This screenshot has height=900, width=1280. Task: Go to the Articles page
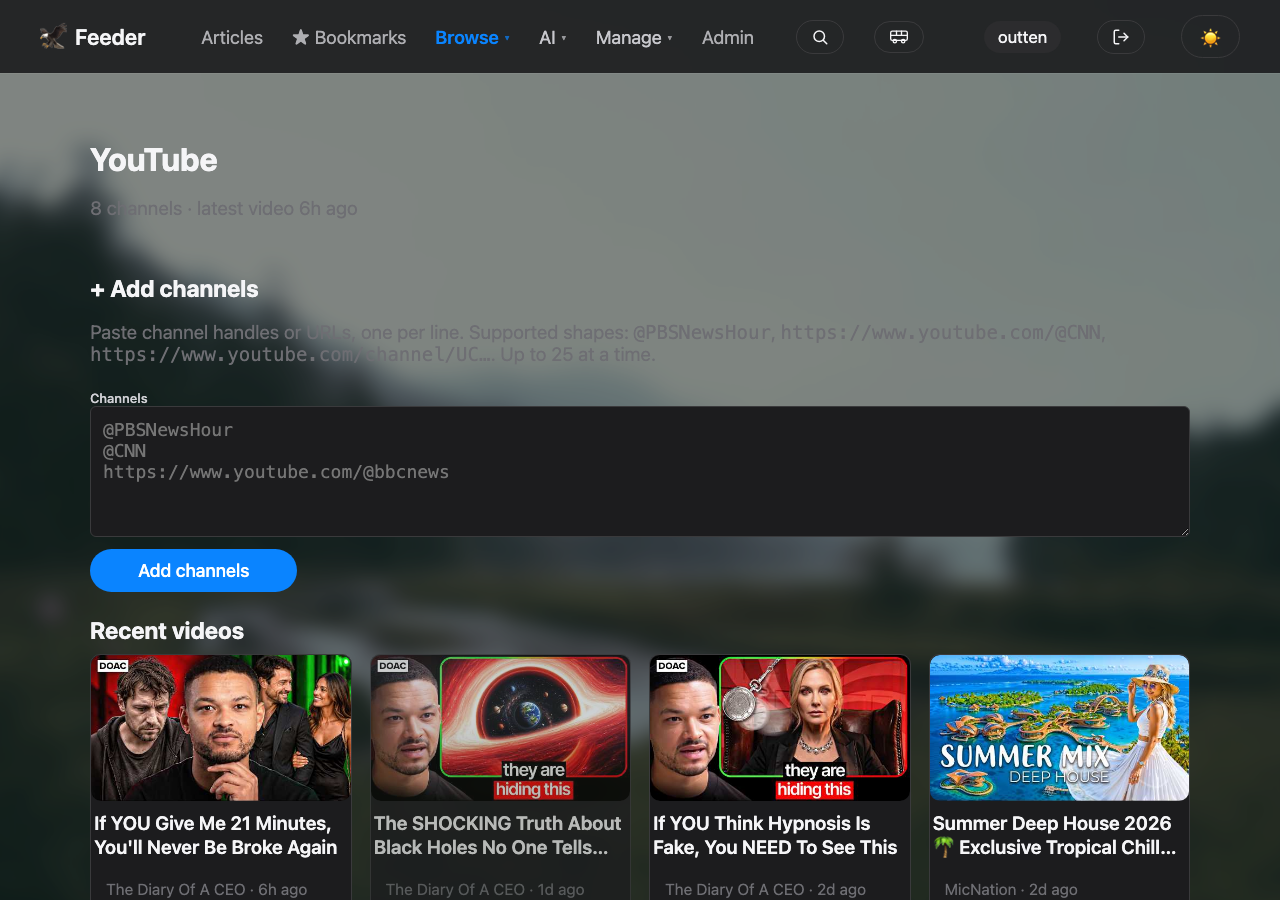coord(232,37)
